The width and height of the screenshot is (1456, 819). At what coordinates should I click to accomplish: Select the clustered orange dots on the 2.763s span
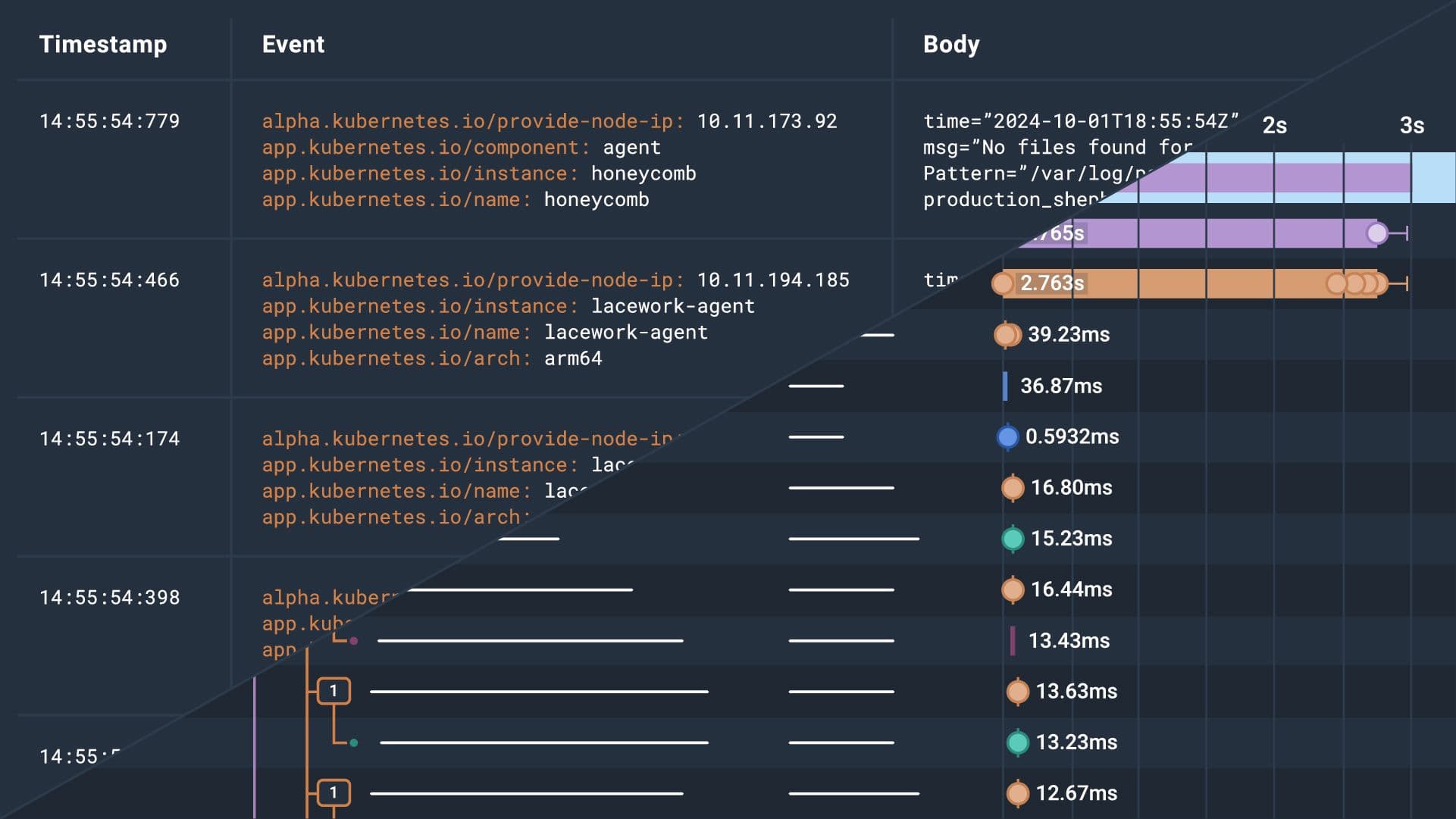pyautogui.click(x=1356, y=283)
